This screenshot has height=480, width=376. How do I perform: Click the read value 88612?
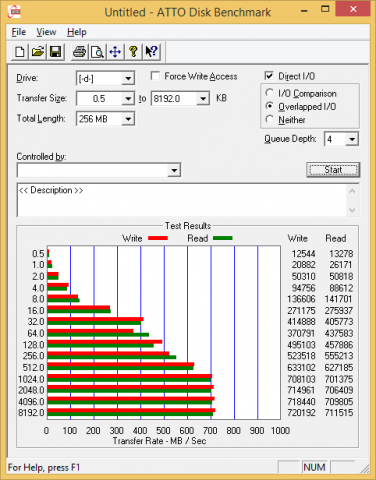[341, 288]
